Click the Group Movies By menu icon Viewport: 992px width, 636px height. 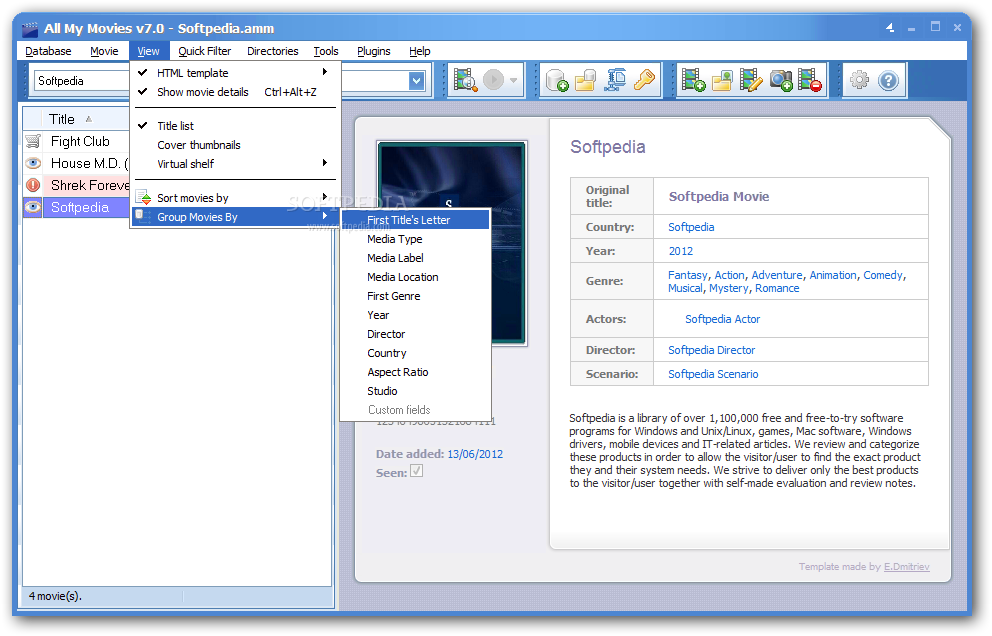(x=144, y=216)
